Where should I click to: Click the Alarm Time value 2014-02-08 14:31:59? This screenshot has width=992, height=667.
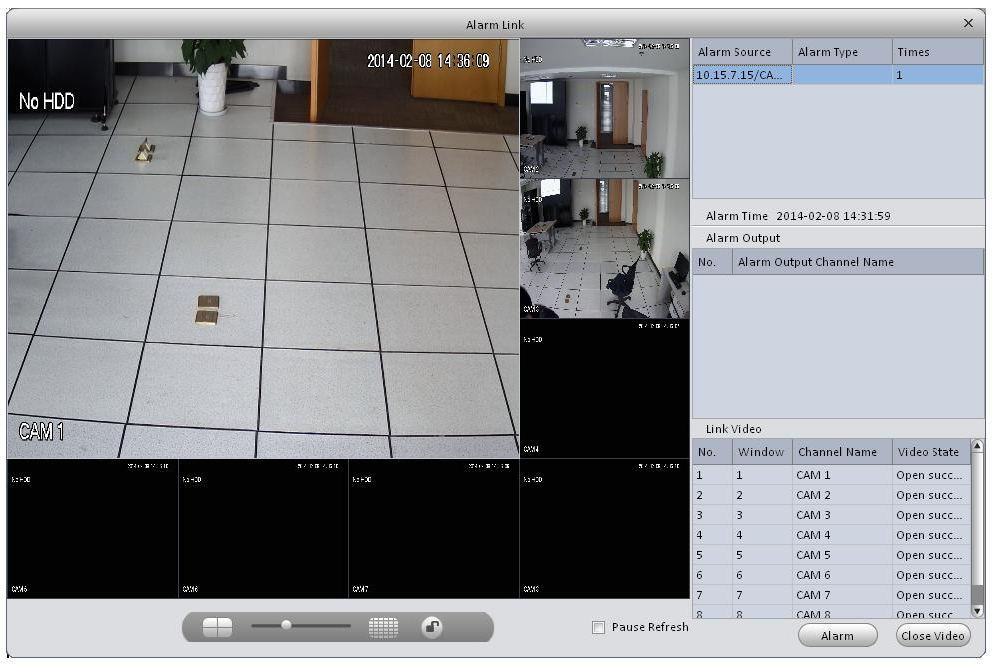[833, 216]
